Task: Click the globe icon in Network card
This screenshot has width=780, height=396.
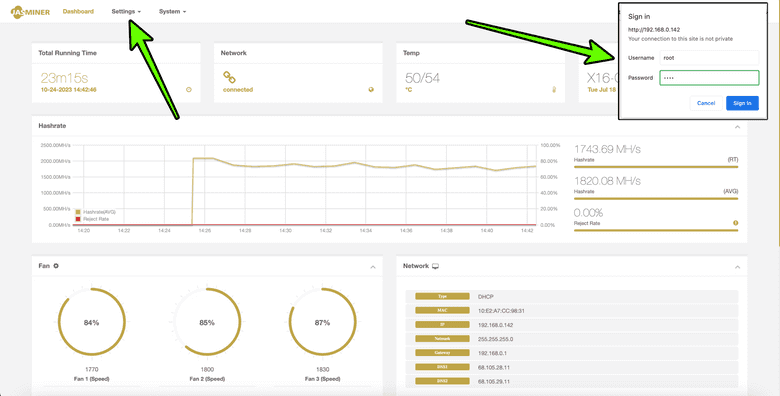Action: pos(371,90)
